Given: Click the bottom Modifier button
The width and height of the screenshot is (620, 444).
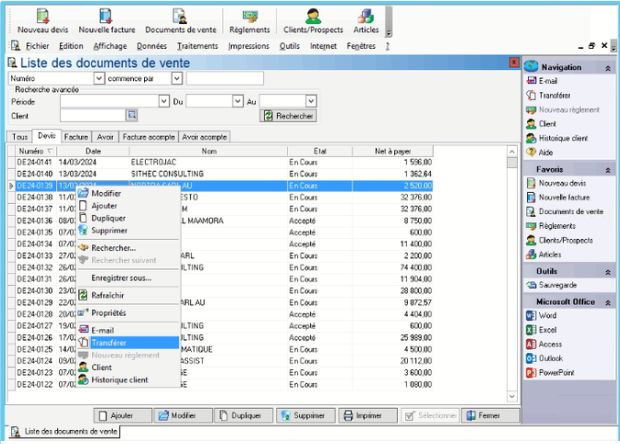Looking at the screenshot, I should tap(183, 416).
